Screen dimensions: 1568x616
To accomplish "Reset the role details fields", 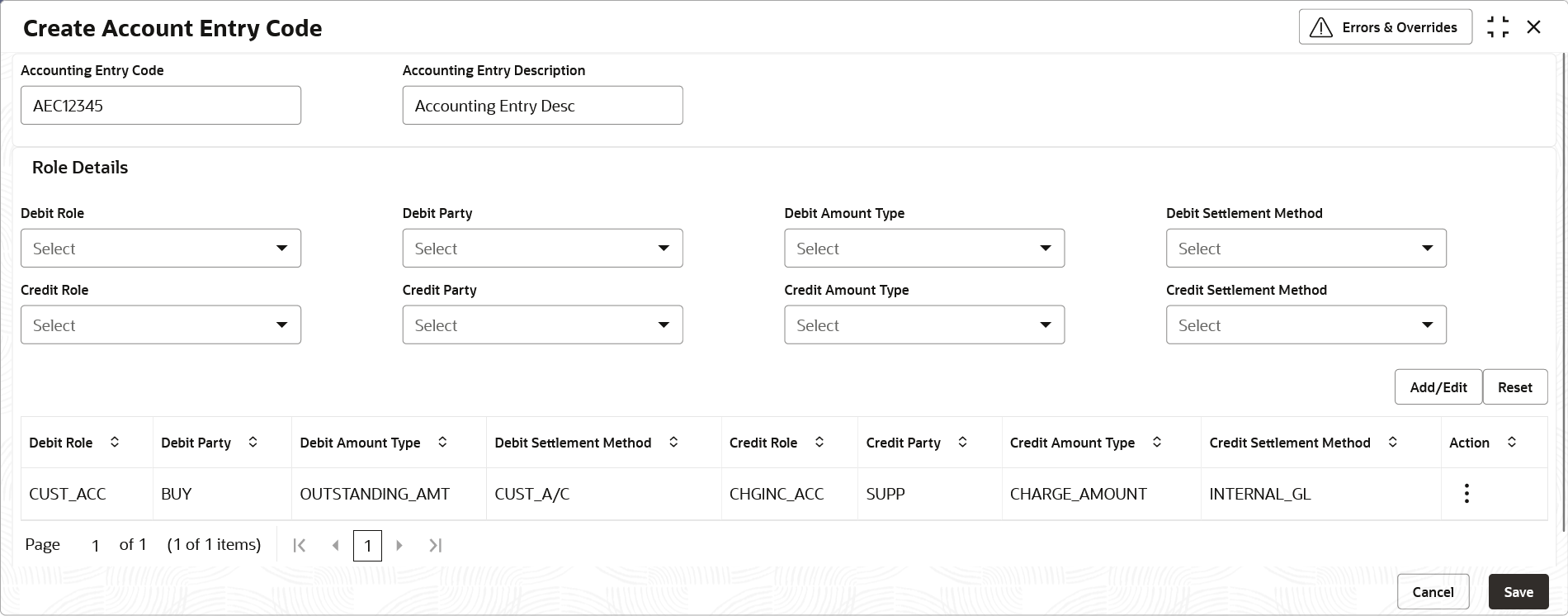I will 1515,387.
